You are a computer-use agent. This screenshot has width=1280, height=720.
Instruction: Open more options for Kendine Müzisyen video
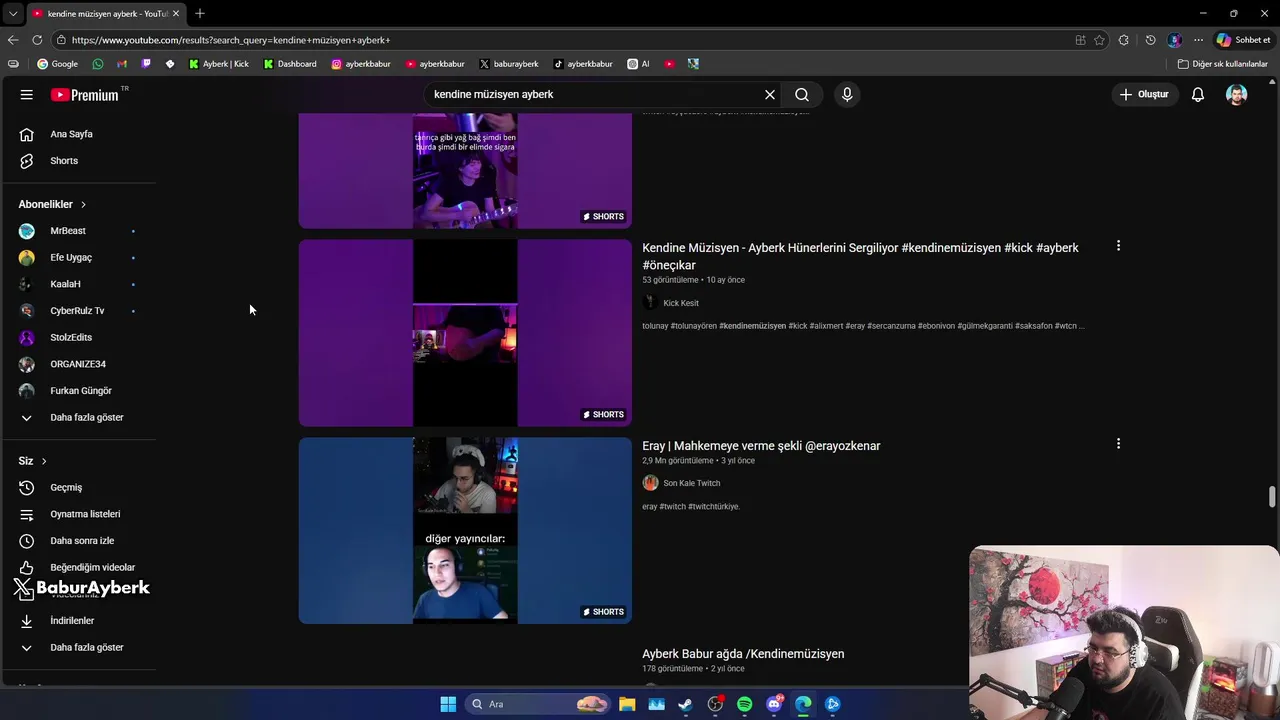pyautogui.click(x=1118, y=246)
